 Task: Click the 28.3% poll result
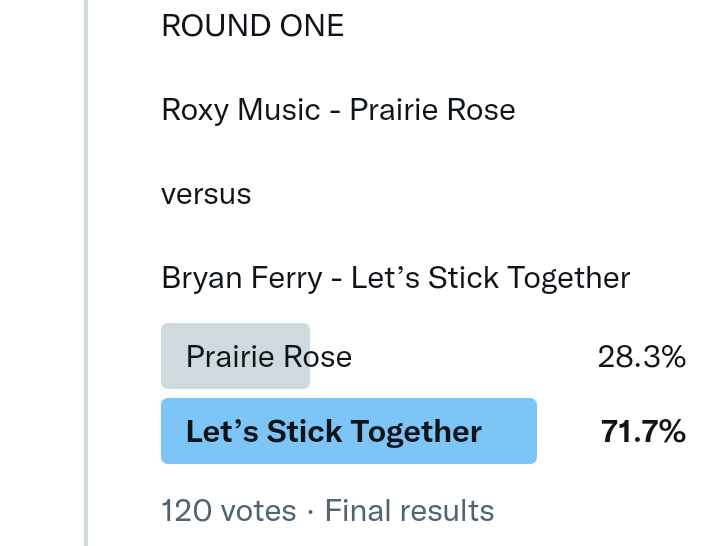(641, 356)
